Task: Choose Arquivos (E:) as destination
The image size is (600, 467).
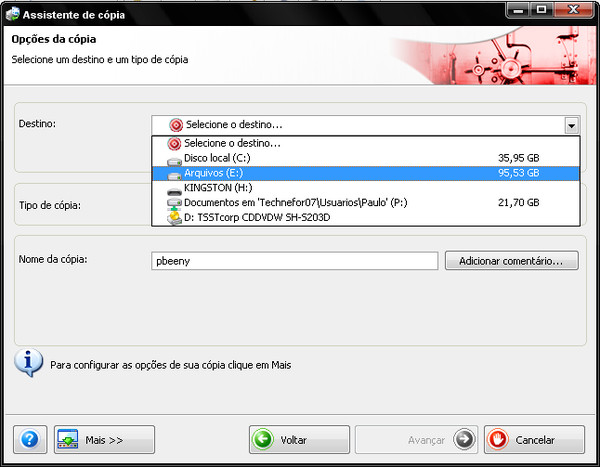Action: [x=366, y=173]
